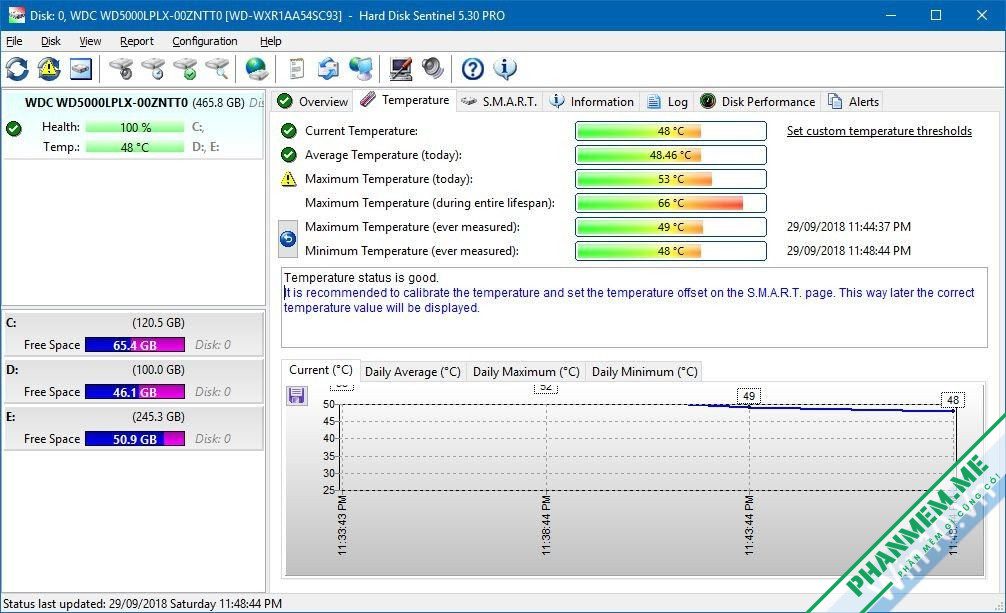This screenshot has width=1006, height=613.
Task: Click the disk with stethoscope test icon
Action: coord(121,69)
